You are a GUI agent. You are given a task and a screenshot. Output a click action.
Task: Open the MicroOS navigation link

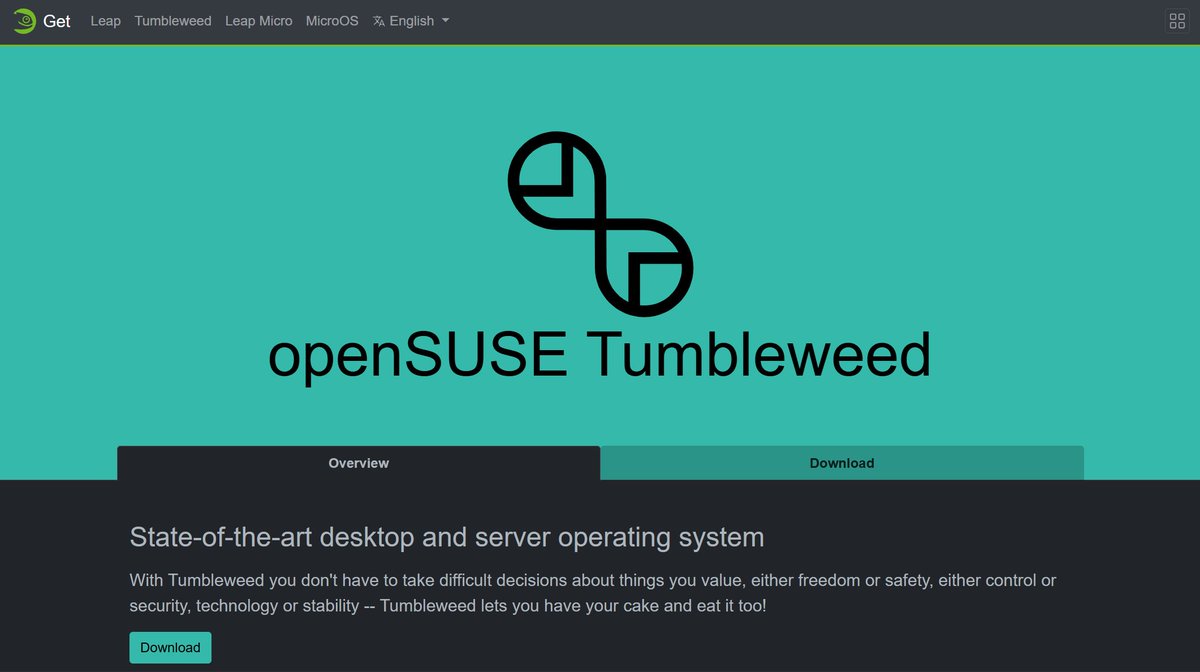pos(332,21)
